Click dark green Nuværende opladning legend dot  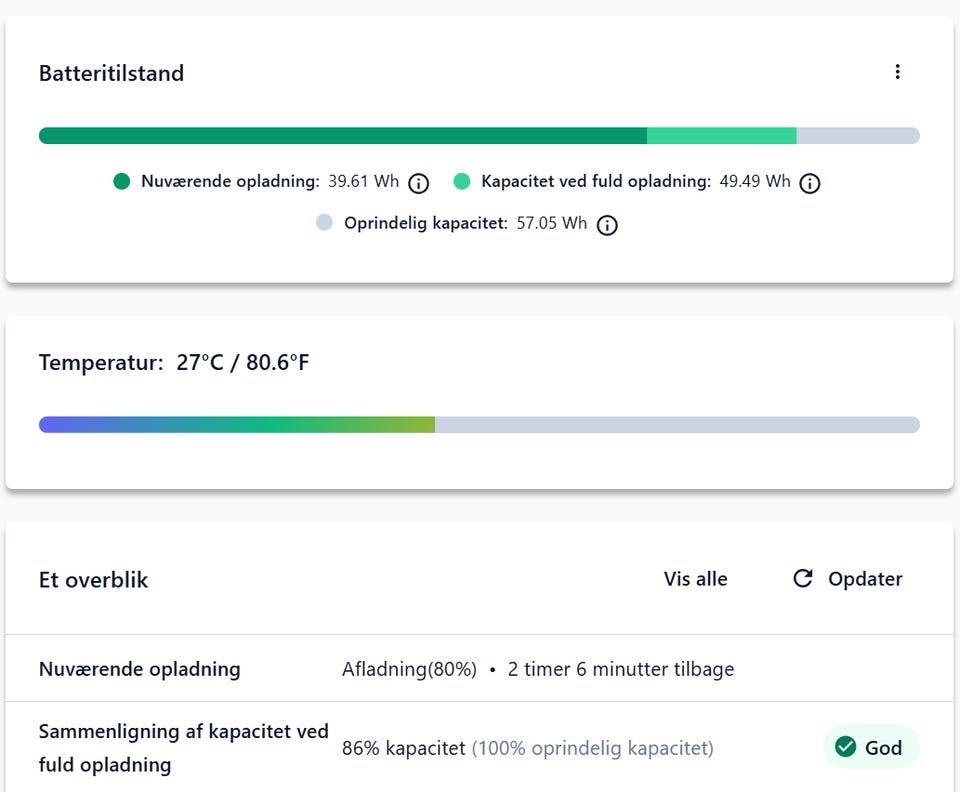click(x=122, y=181)
